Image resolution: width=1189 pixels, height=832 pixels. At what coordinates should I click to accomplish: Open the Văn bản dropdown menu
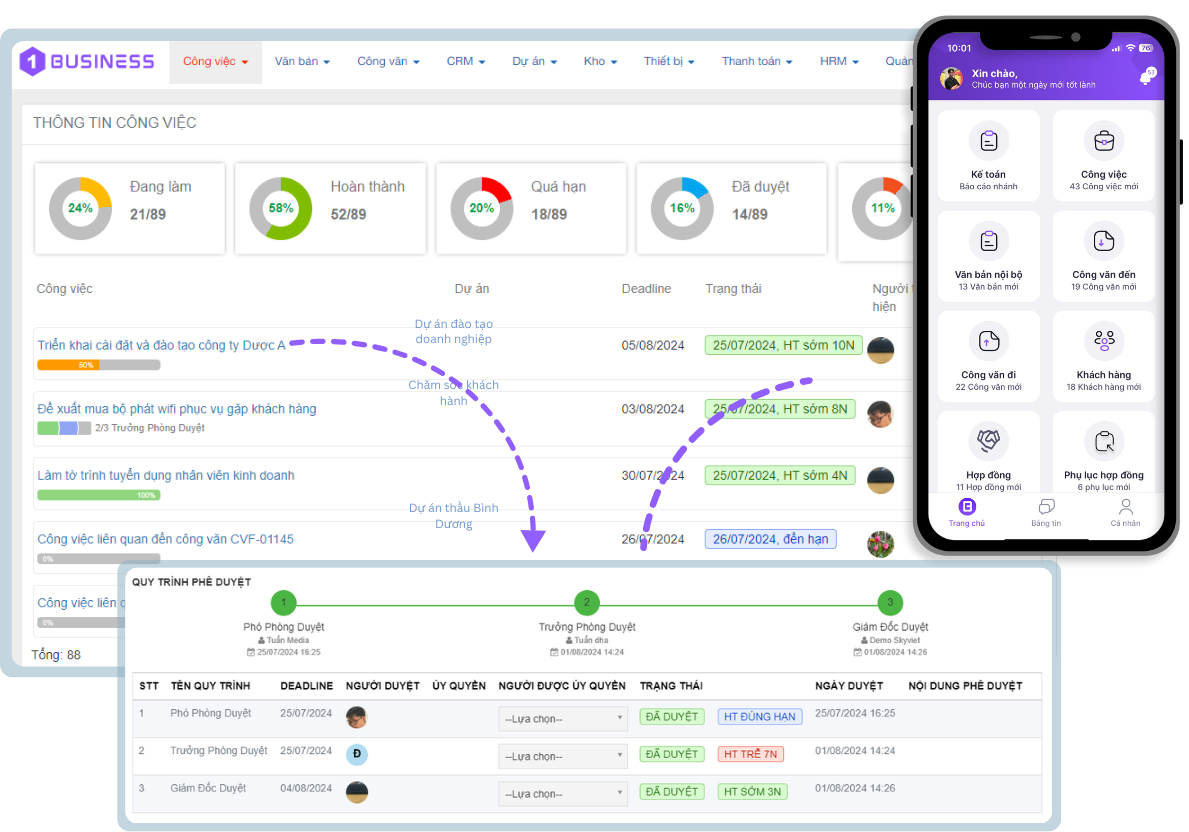pyautogui.click(x=302, y=61)
